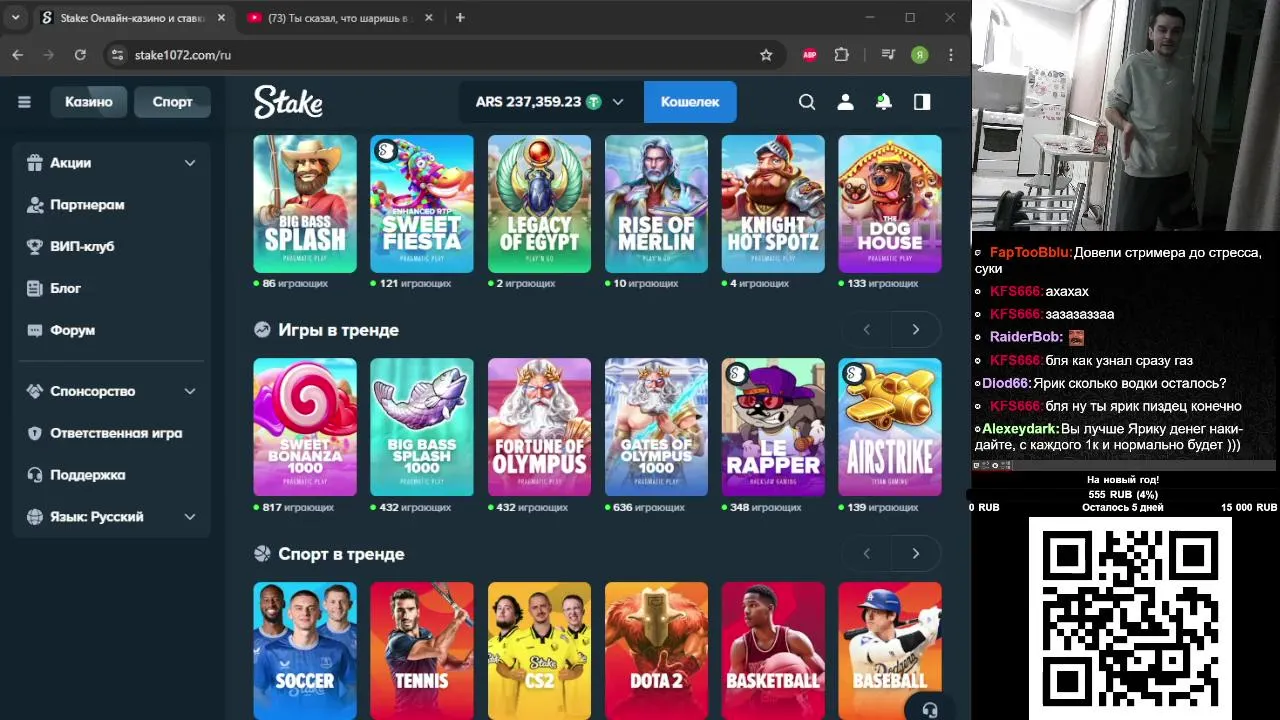Select the YouTube browser tab
Image resolution: width=1280 pixels, height=720 pixels.
pos(340,18)
